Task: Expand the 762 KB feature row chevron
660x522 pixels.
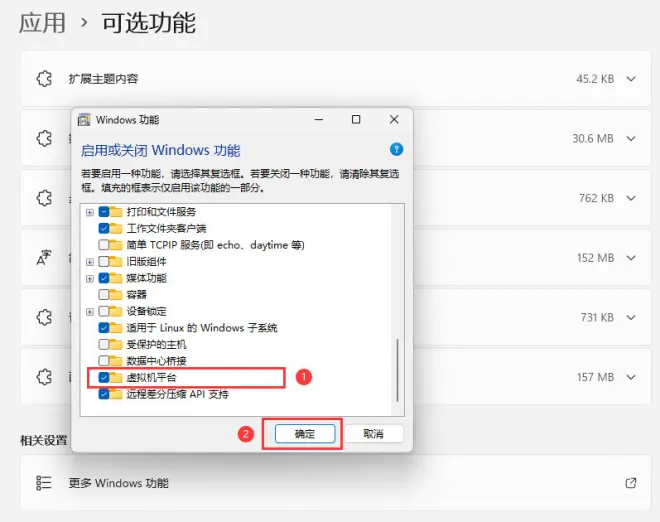Action: (631, 198)
